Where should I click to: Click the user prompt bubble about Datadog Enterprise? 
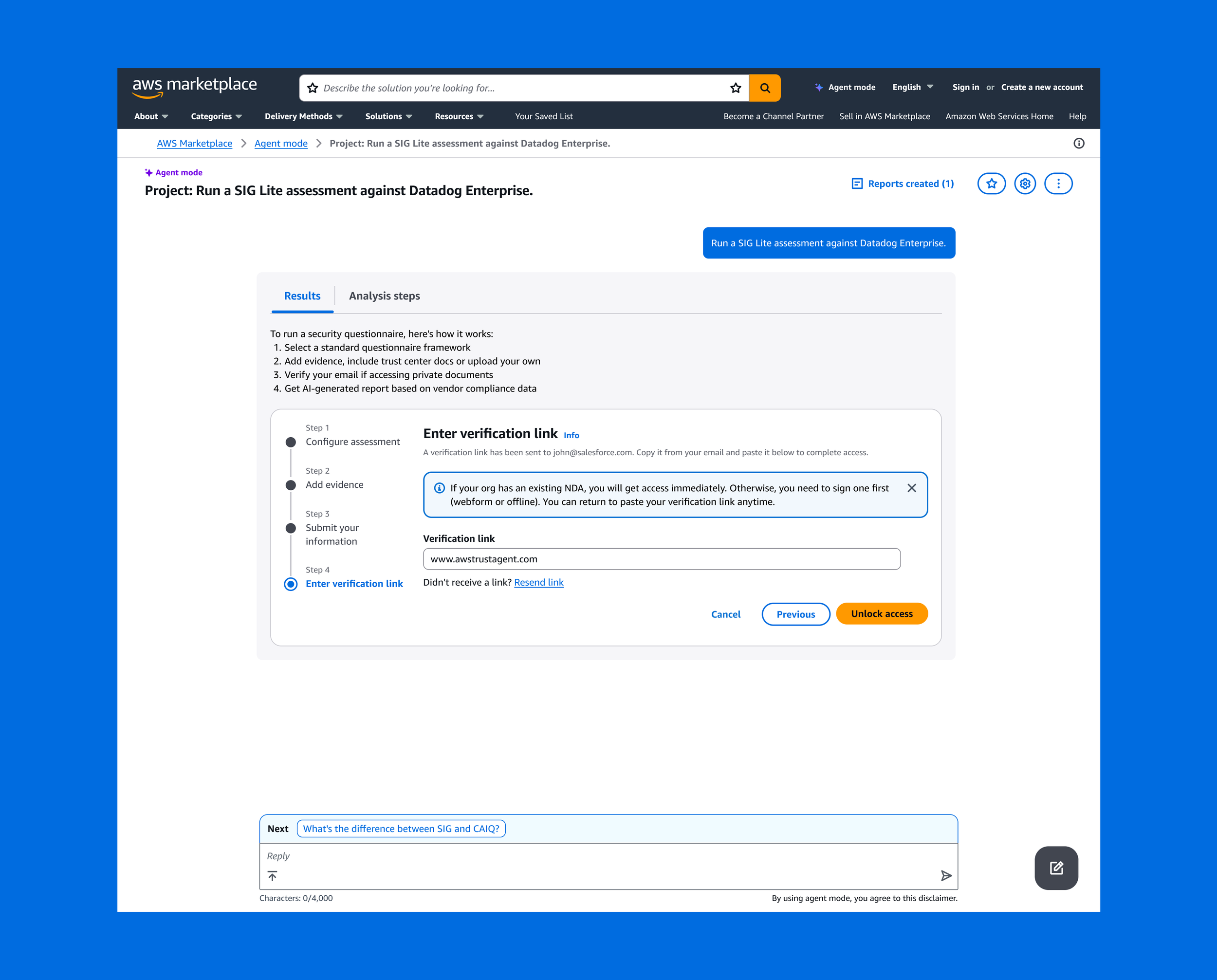(829, 243)
